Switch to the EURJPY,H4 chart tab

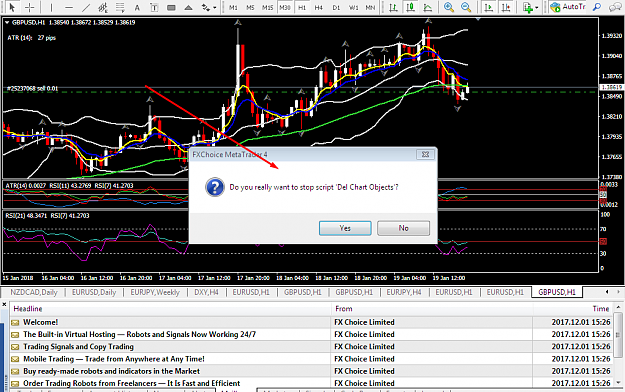click(404, 292)
